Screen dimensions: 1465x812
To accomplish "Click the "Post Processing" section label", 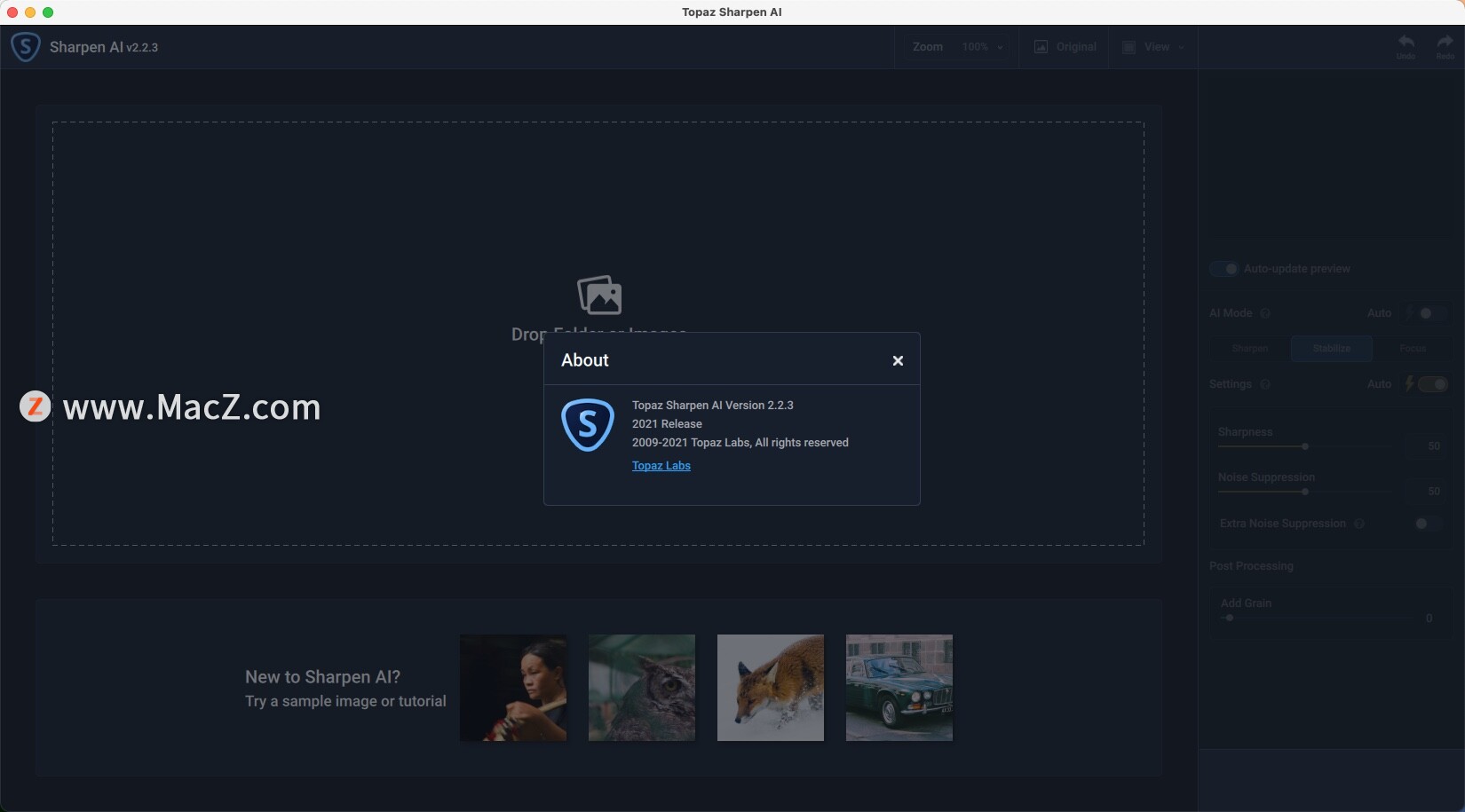I will coord(1251,566).
